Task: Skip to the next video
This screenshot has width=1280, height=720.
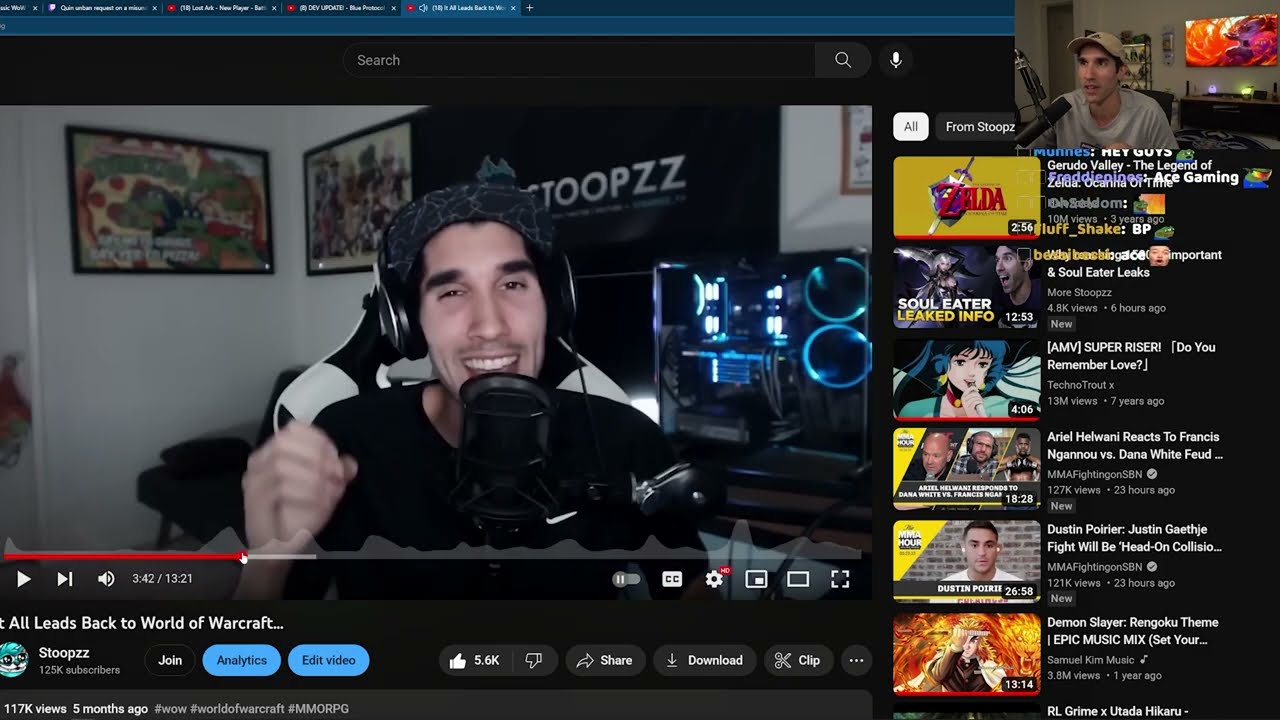Action: [x=65, y=579]
